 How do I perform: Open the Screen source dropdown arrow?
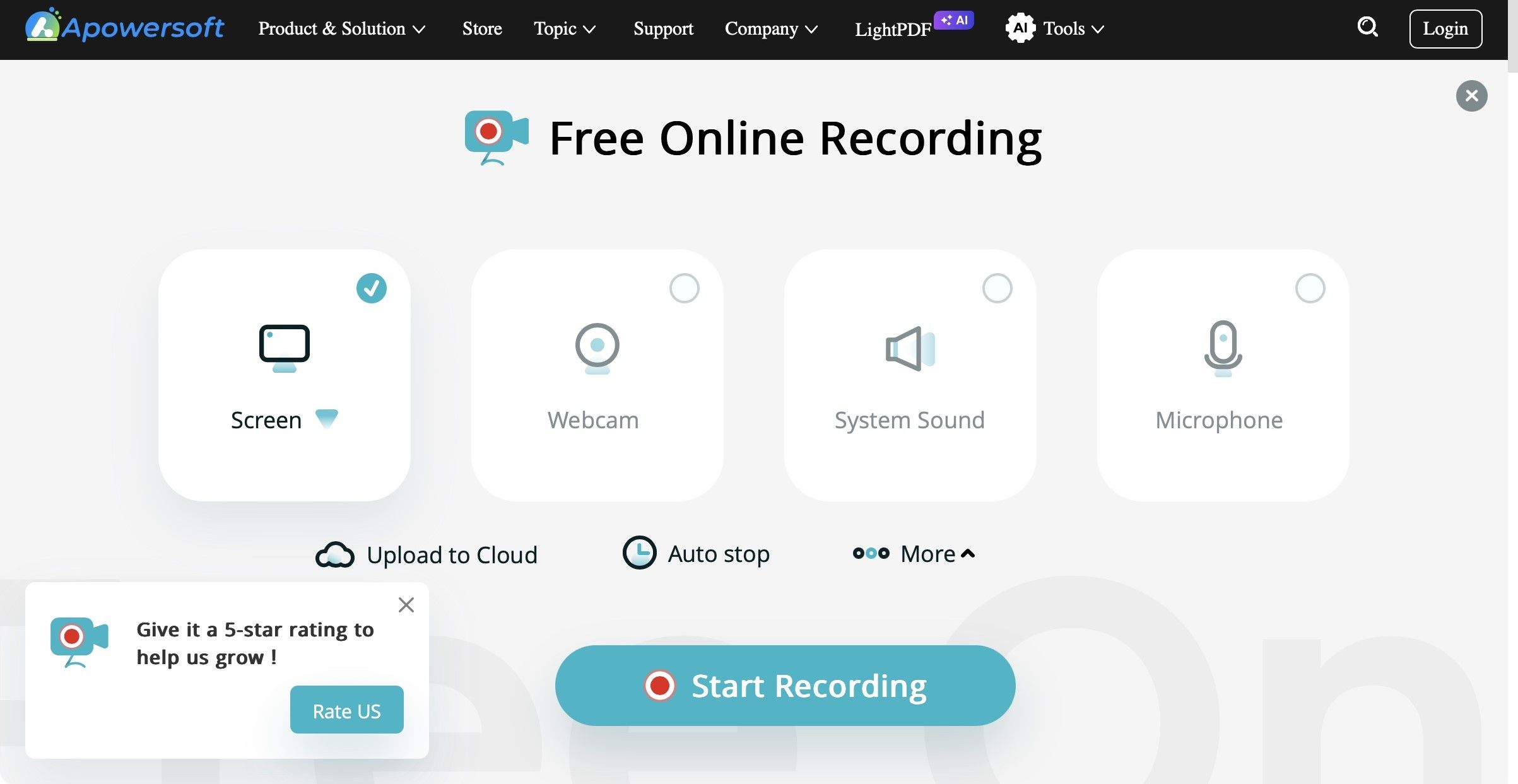327,419
